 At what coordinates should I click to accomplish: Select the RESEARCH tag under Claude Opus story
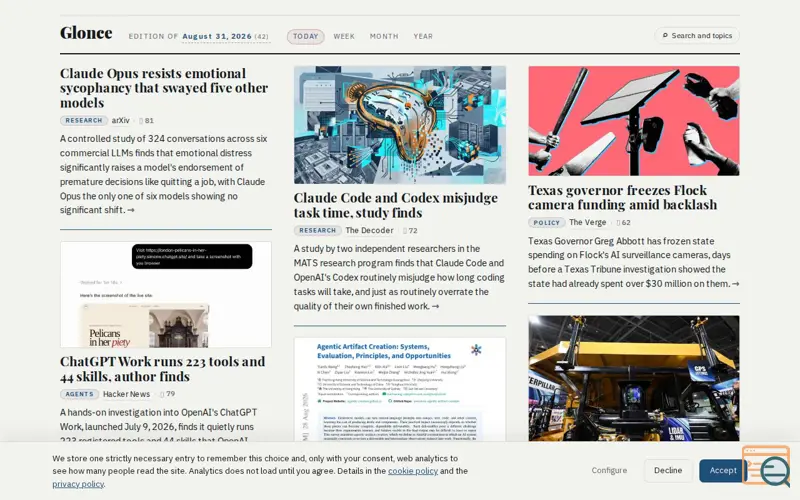(x=84, y=120)
